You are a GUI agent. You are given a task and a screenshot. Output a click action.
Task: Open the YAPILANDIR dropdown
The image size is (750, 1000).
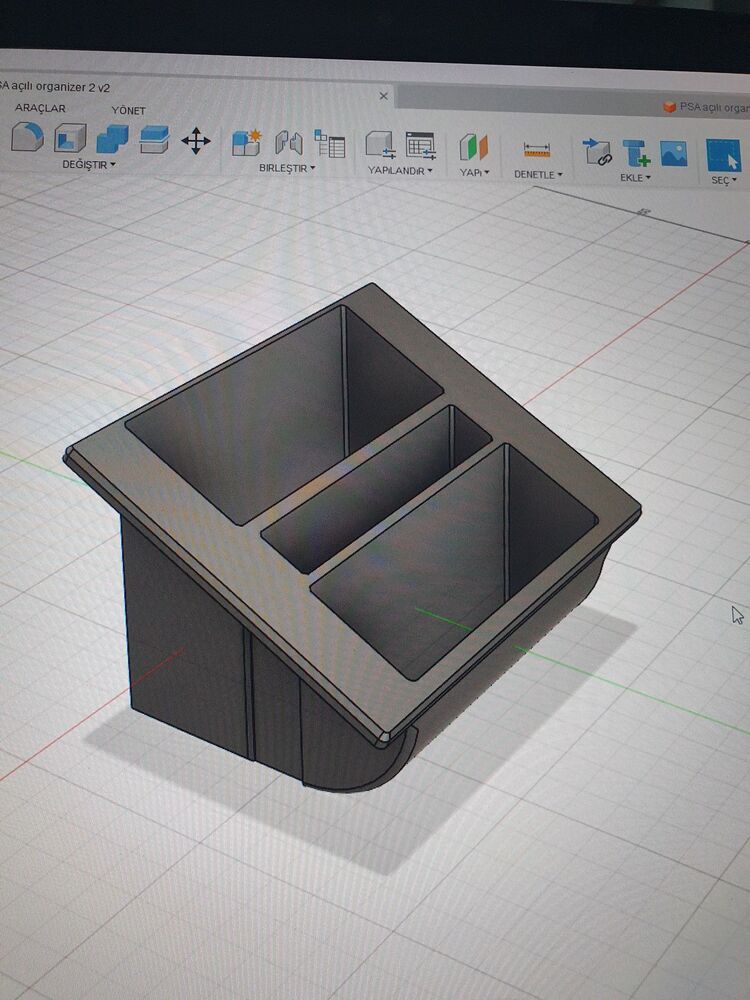[x=400, y=171]
